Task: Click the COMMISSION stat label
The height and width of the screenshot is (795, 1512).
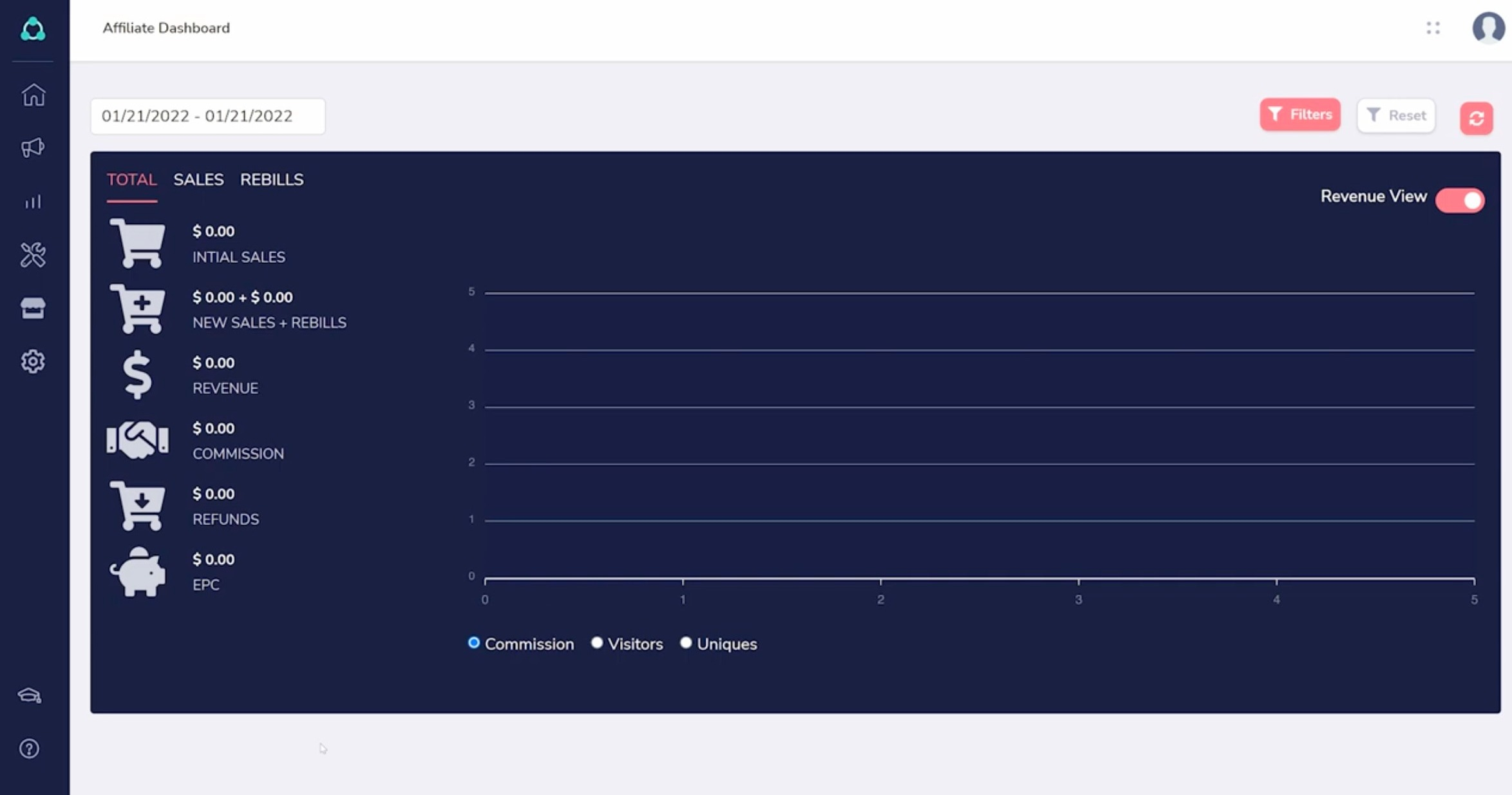Action: [x=238, y=454]
